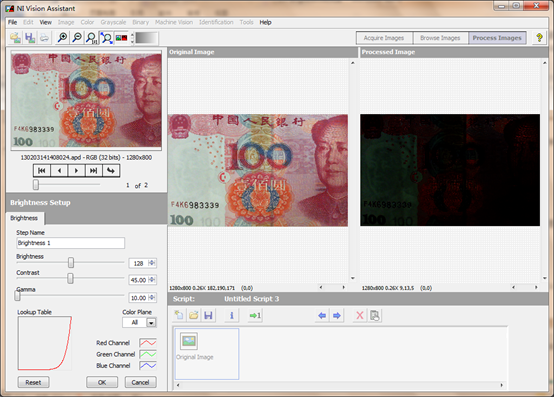554x397 pixels.
Task: Click the Print Image toolbar icon
Action: (44, 38)
